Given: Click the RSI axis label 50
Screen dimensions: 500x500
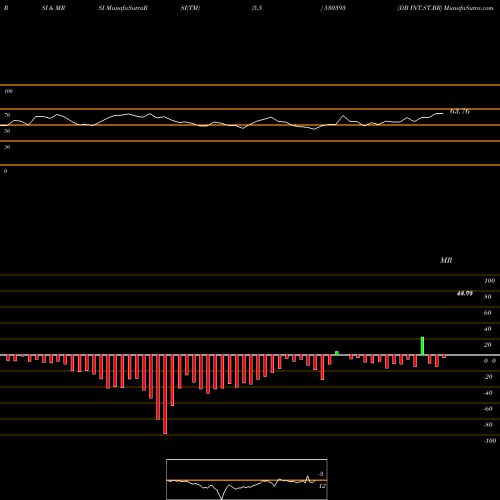Looking at the screenshot, I should (x=7, y=131).
